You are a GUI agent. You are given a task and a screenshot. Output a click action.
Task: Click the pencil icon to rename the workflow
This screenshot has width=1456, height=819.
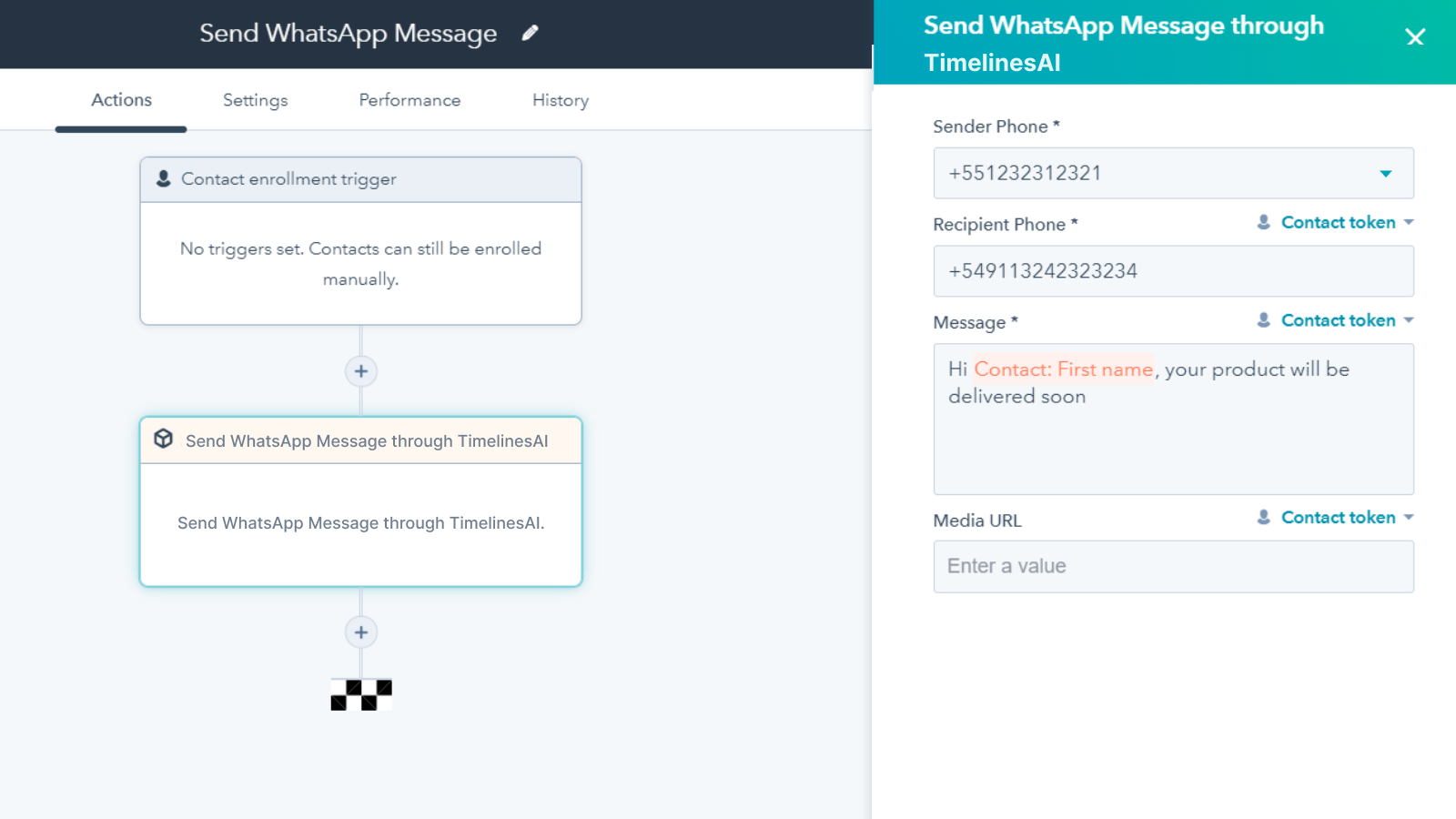click(531, 33)
